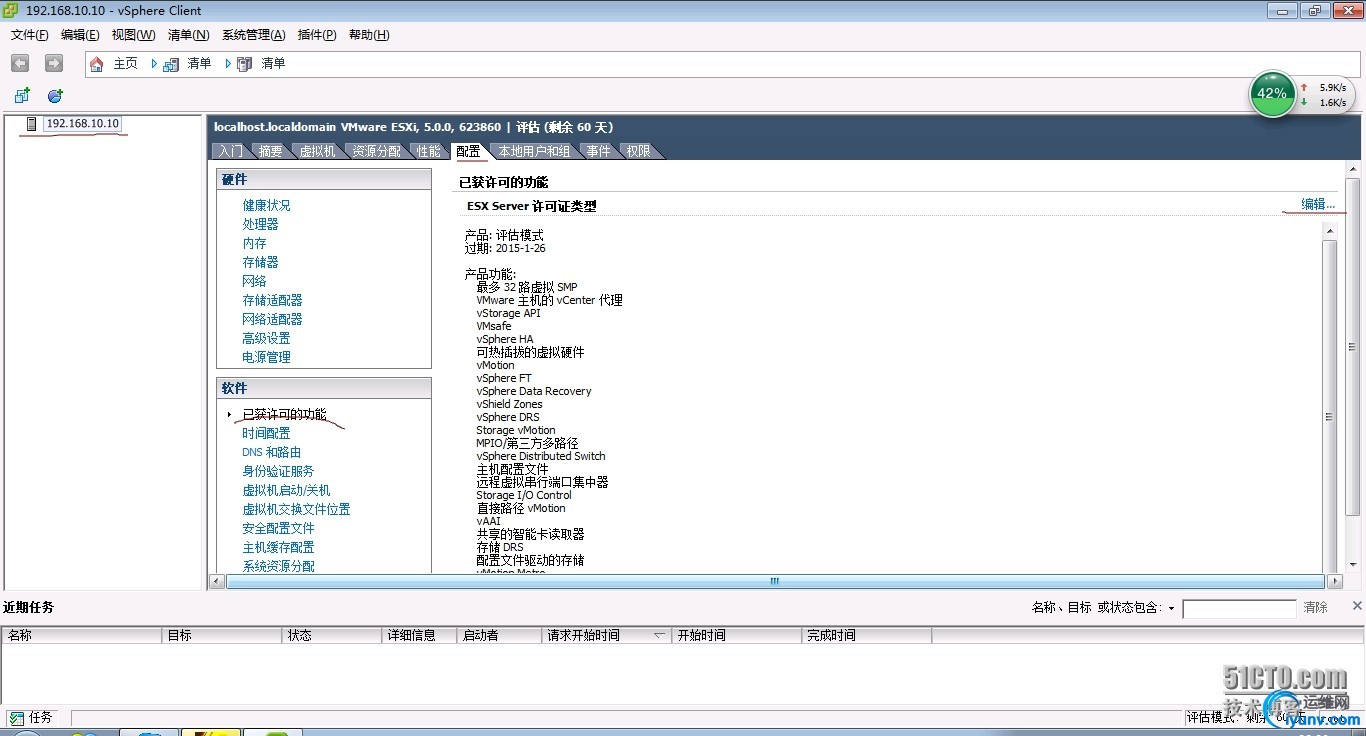The image size is (1366, 736).
Task: Click the forward navigation arrow icon
Action: click(x=54, y=63)
